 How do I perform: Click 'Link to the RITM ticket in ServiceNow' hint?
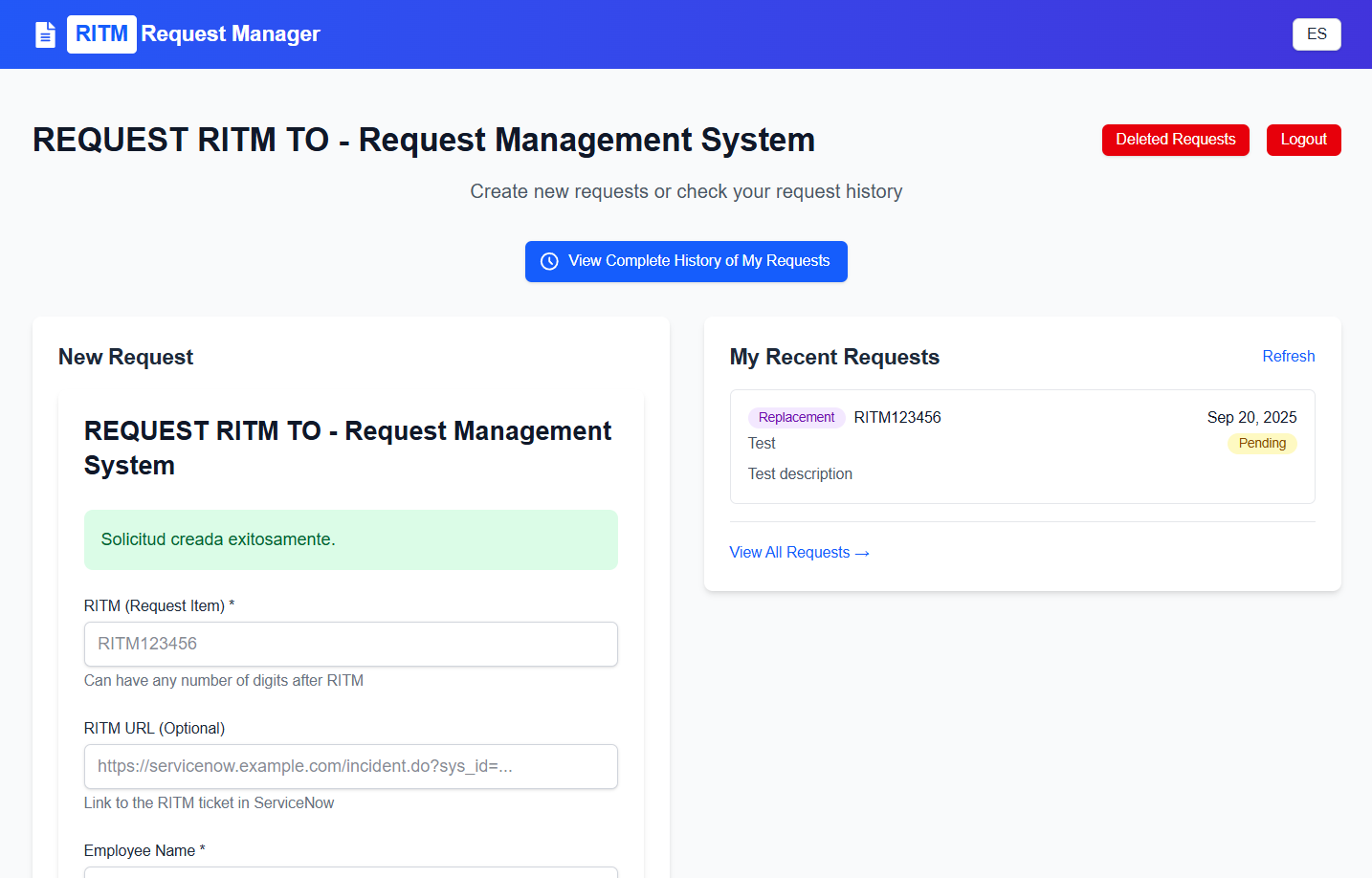click(210, 802)
